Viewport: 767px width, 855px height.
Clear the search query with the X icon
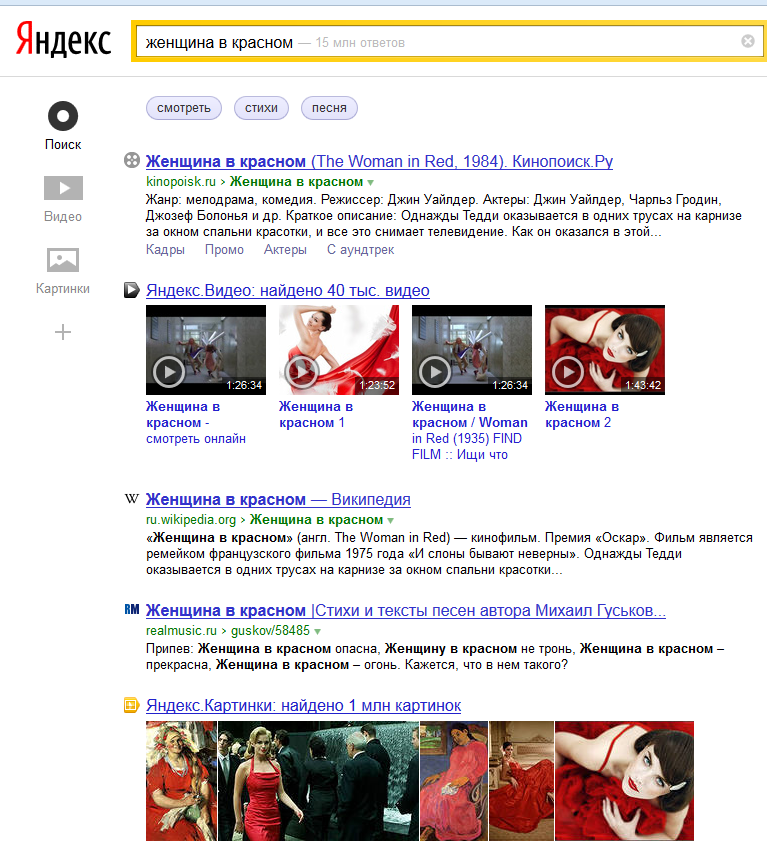[x=747, y=41]
